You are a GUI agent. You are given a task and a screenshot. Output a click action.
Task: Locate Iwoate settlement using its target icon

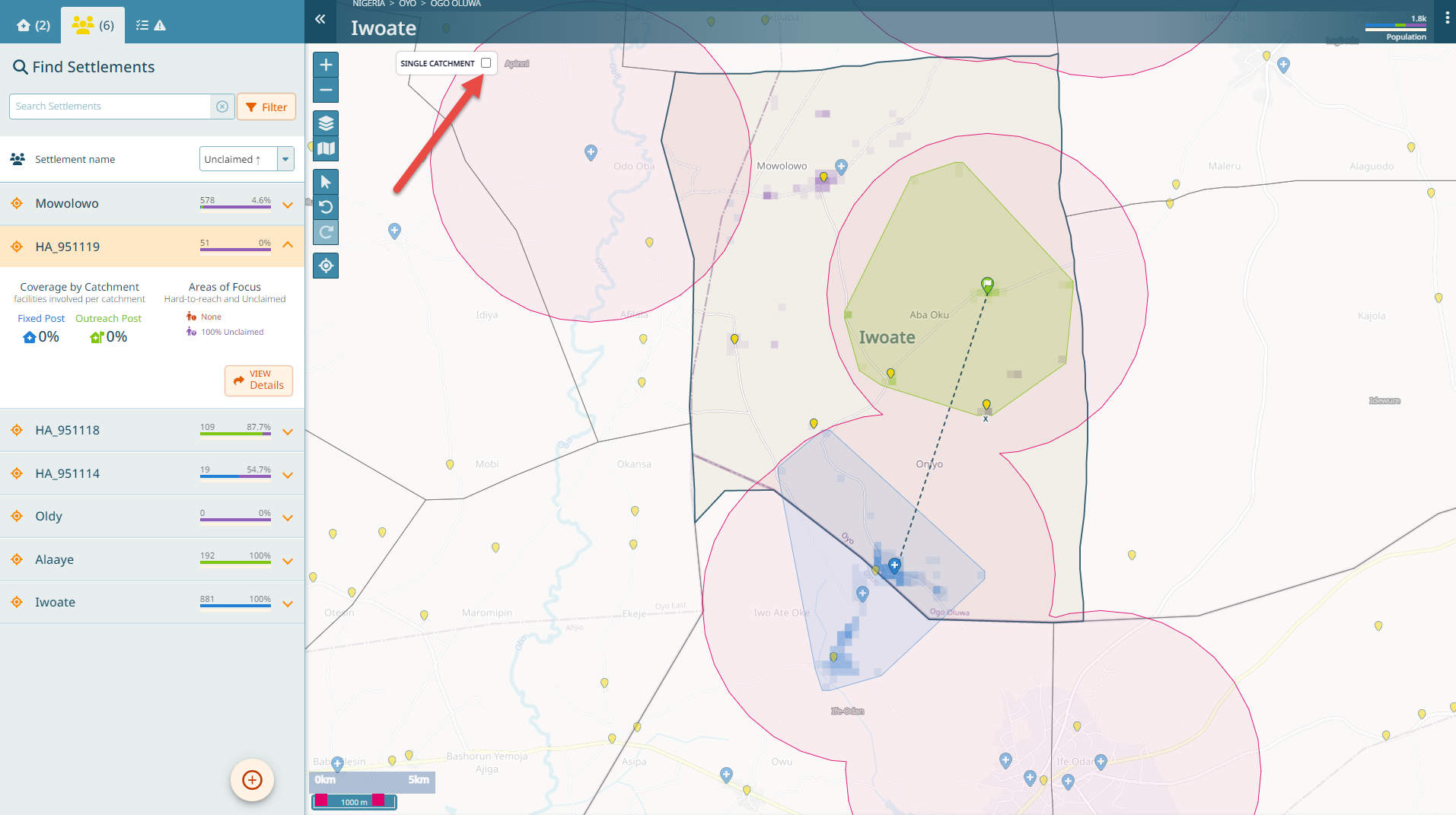[x=17, y=602]
